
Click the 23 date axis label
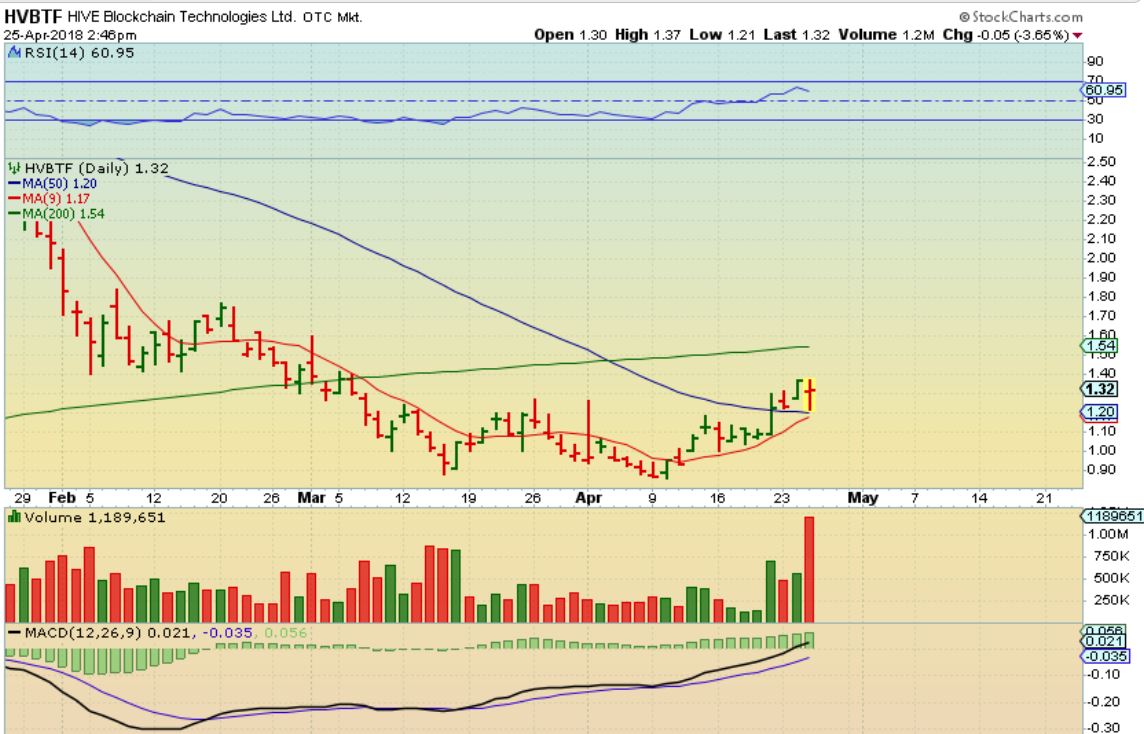coord(781,498)
